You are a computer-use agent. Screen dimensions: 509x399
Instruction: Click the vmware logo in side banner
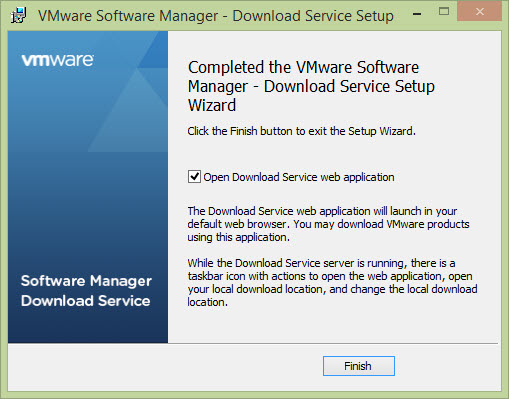tap(57, 60)
